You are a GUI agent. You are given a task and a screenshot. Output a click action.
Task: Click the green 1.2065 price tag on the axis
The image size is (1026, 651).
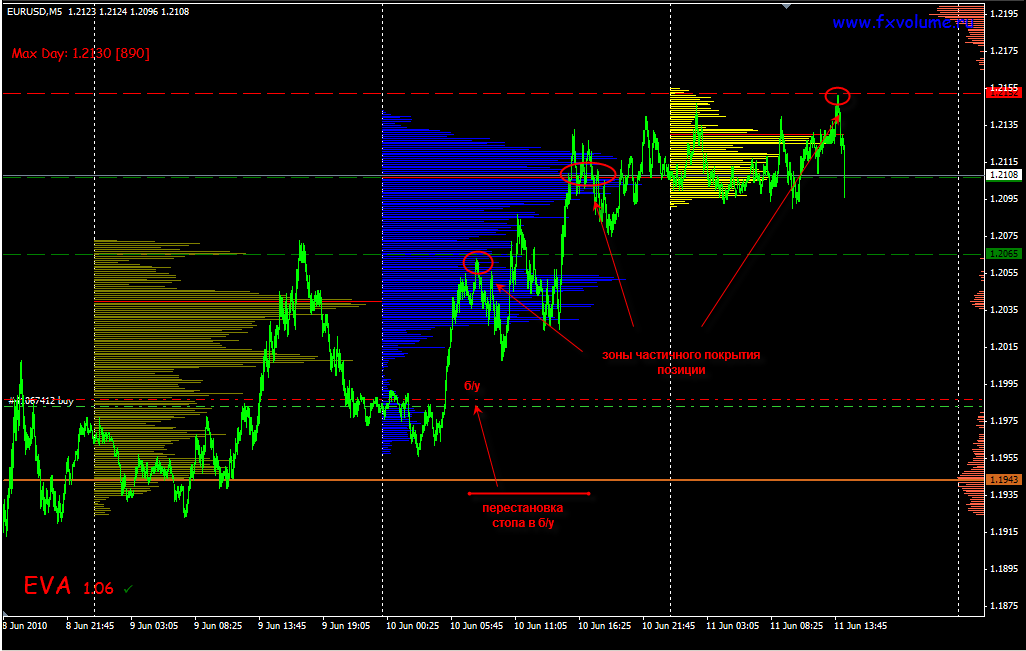pyautogui.click(x=1003, y=254)
